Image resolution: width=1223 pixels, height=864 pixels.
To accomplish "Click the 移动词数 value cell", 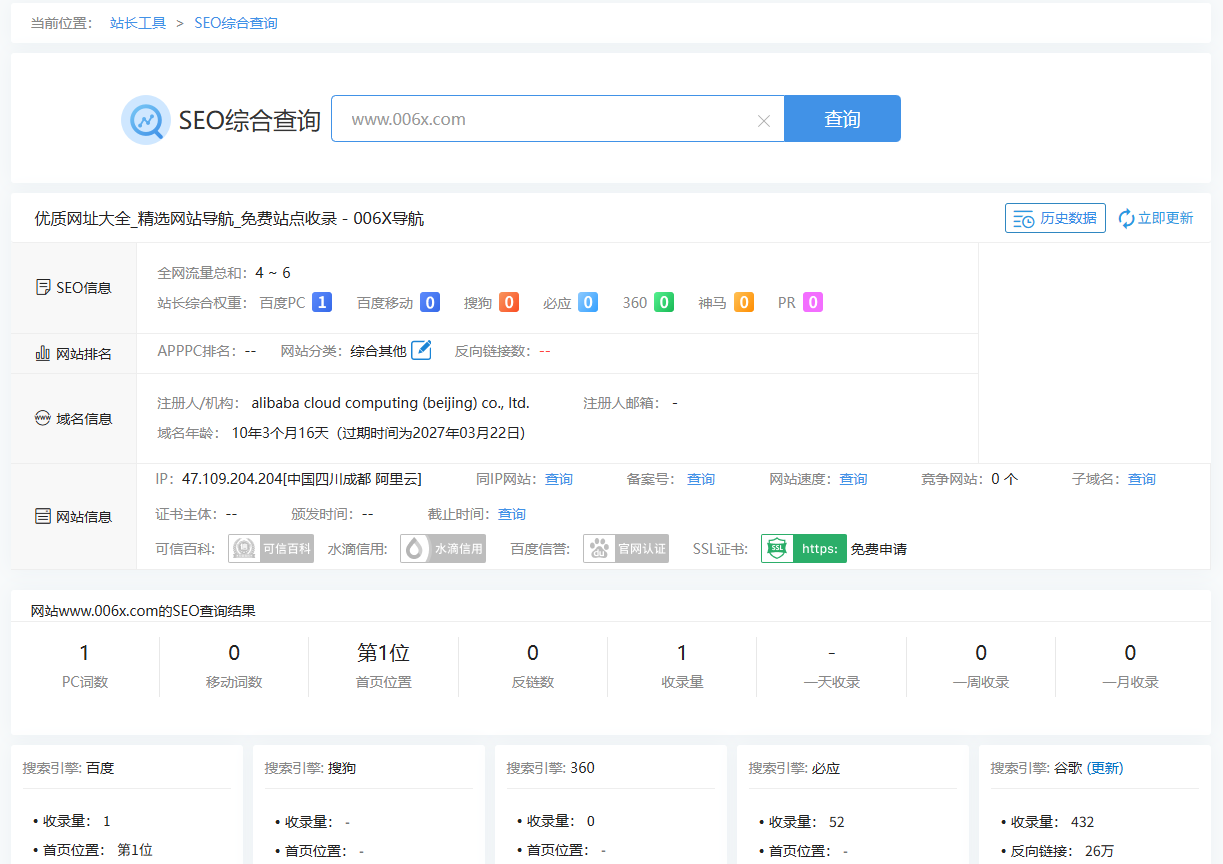I will [234, 666].
